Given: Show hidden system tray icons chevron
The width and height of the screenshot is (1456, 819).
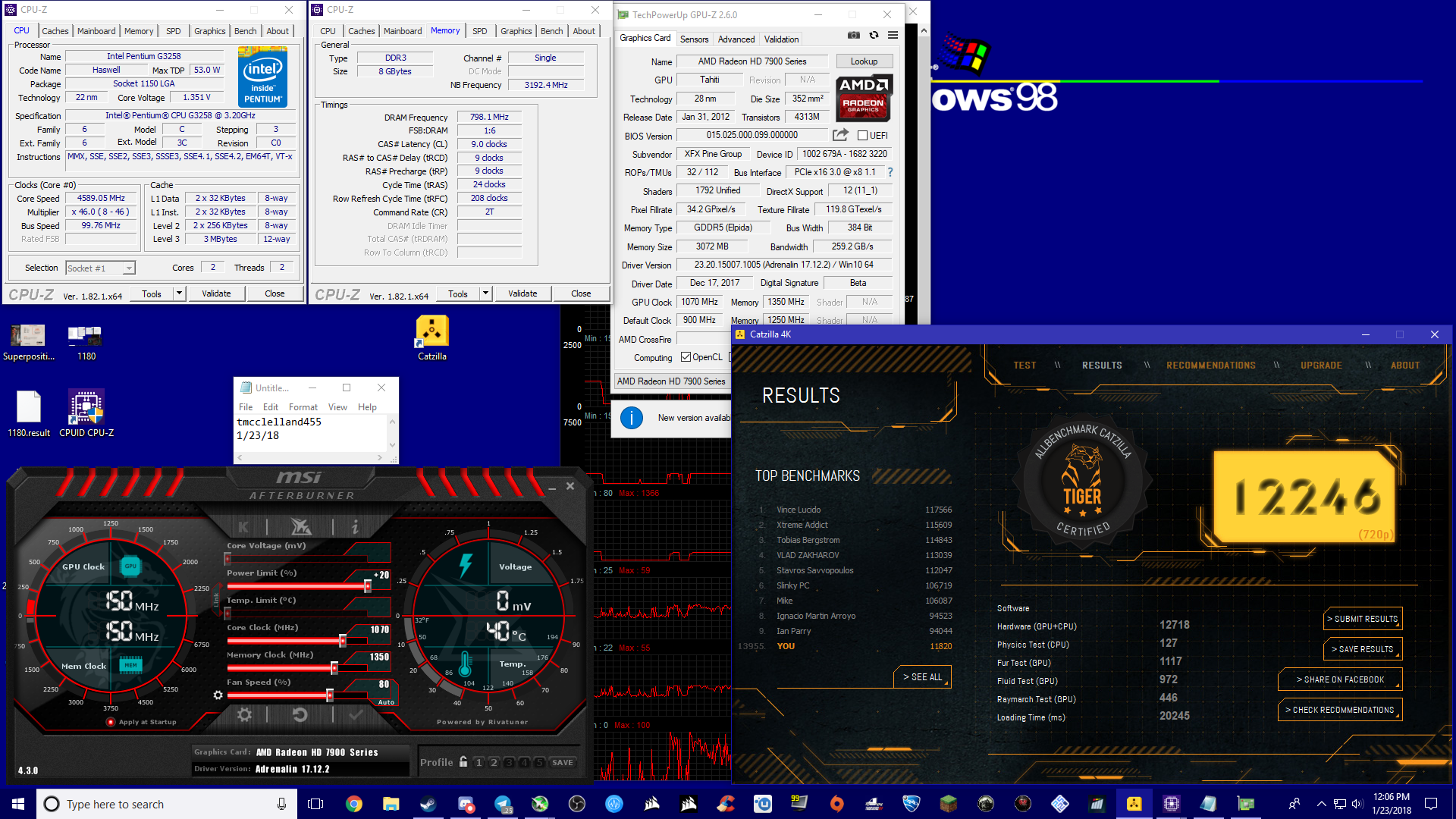Looking at the screenshot, I should (1322, 804).
